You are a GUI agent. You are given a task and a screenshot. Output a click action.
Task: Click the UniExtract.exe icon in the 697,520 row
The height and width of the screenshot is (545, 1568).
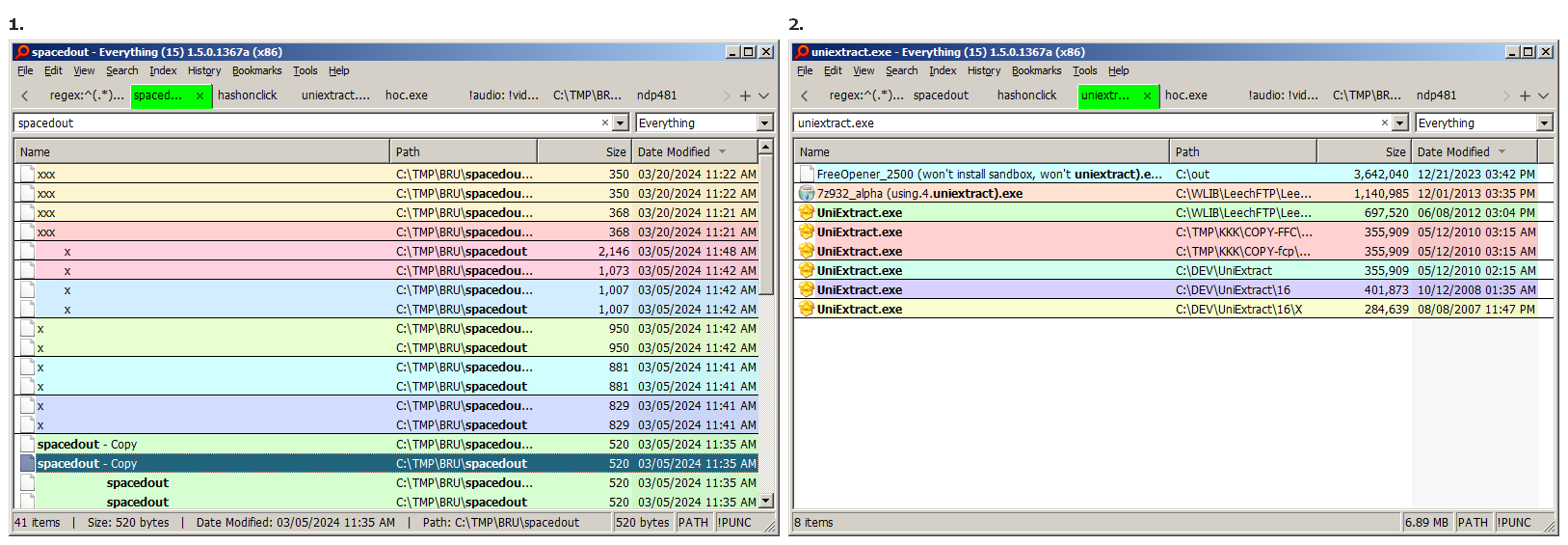pos(807,213)
